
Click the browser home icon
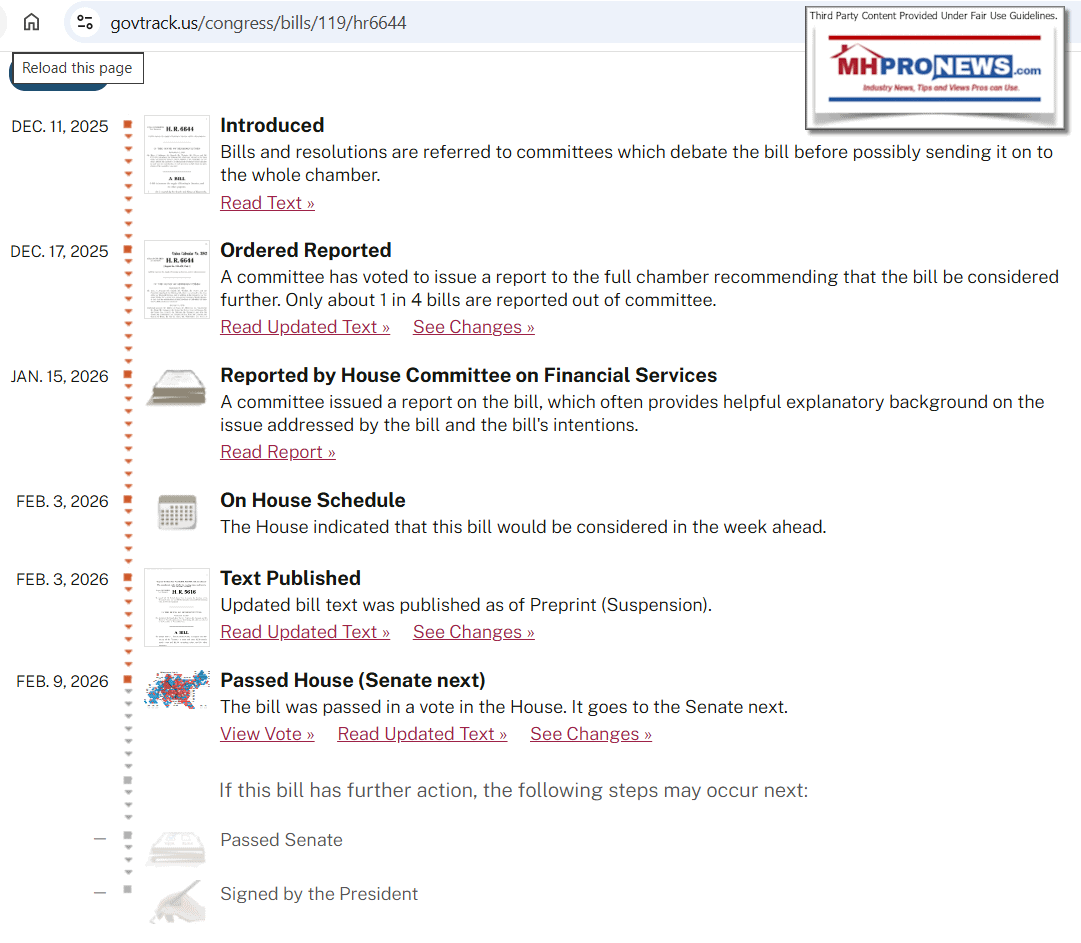point(32,22)
